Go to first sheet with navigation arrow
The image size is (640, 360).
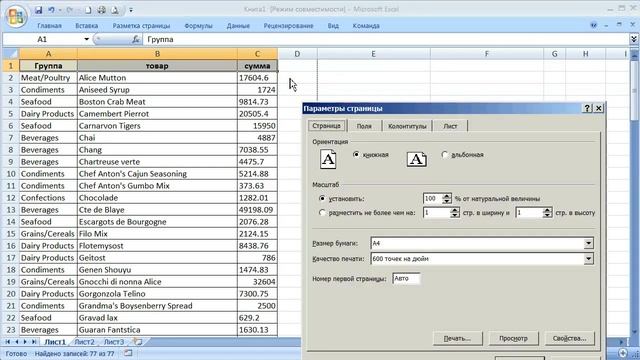(x=8, y=342)
